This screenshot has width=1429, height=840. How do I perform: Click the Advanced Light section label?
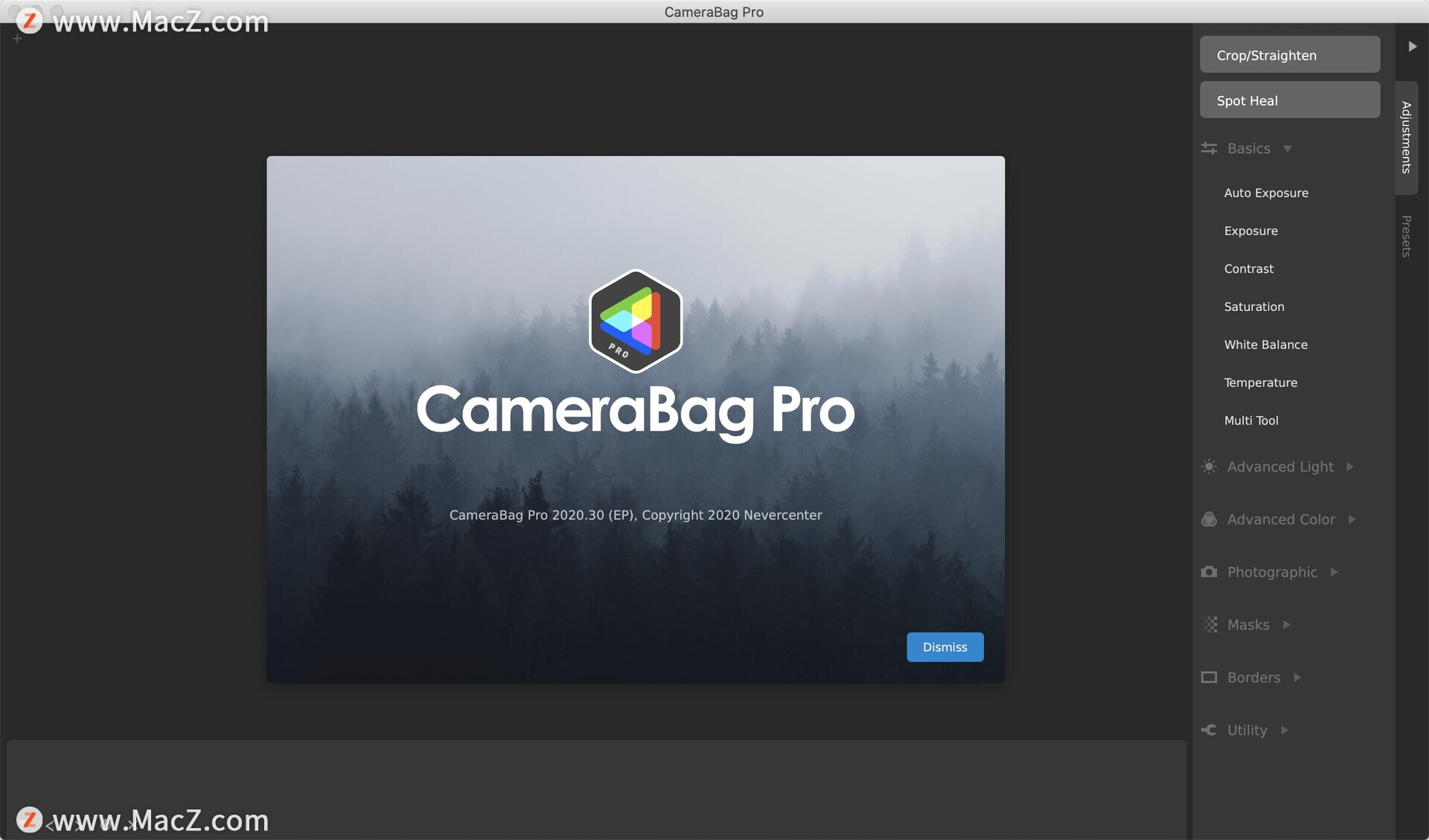1280,467
